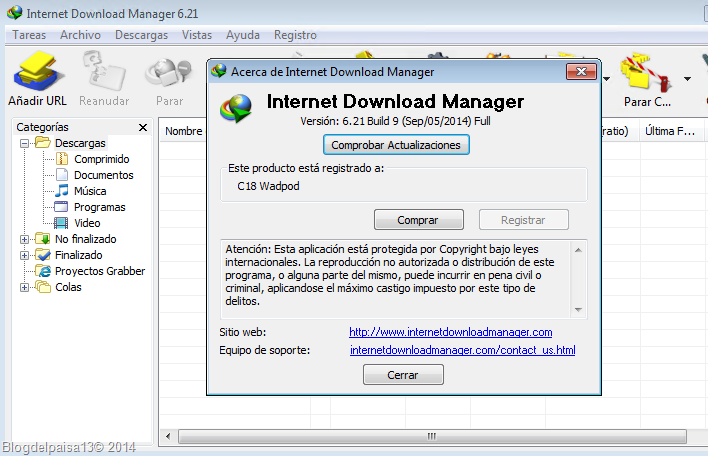Viewport: 708px width, 456px height.
Task: Click the Comprar button
Action: [419, 220]
